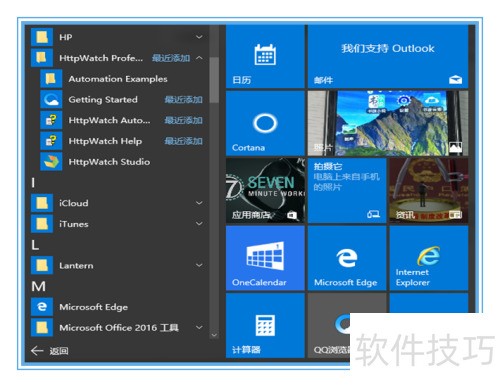Jump via the letter M header
This screenshot has width=500, height=387.
pyautogui.click(x=38, y=286)
